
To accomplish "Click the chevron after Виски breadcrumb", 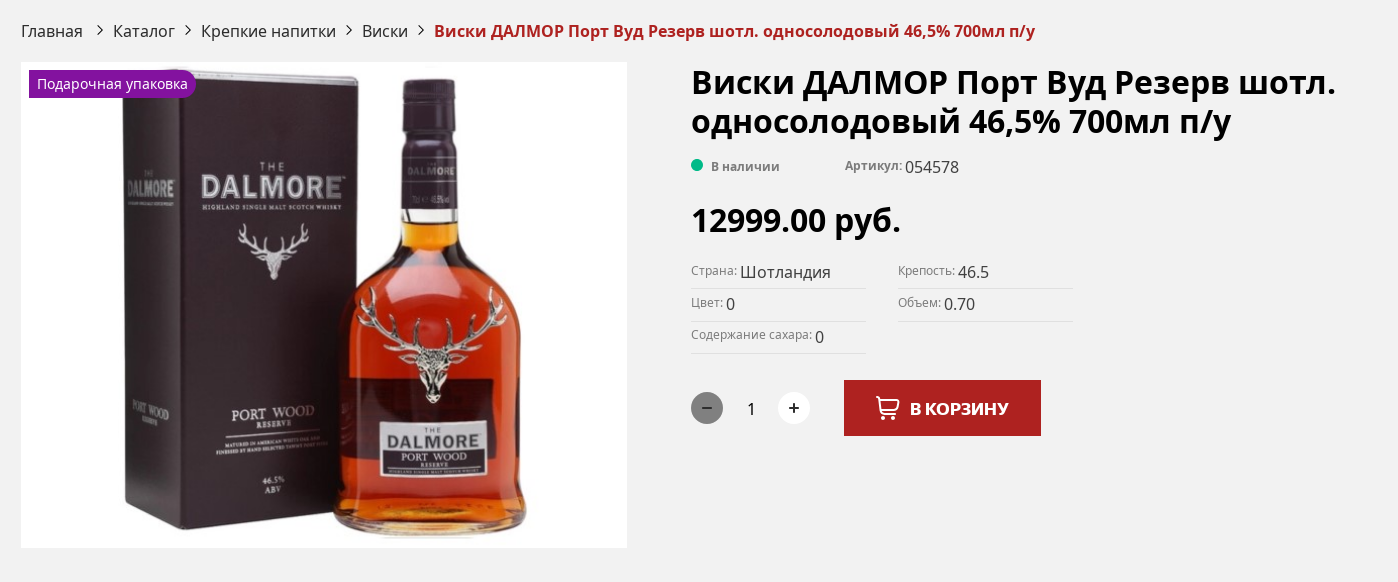I will point(421,31).
